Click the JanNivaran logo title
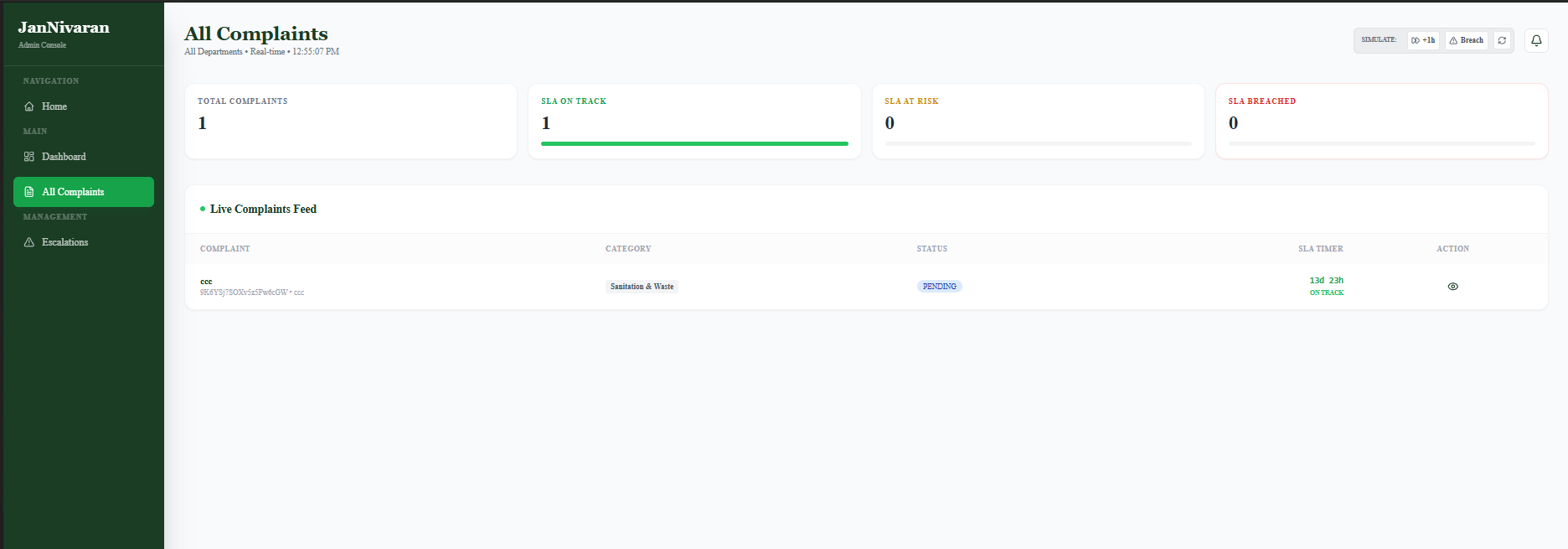The height and width of the screenshot is (549, 1568). (64, 28)
